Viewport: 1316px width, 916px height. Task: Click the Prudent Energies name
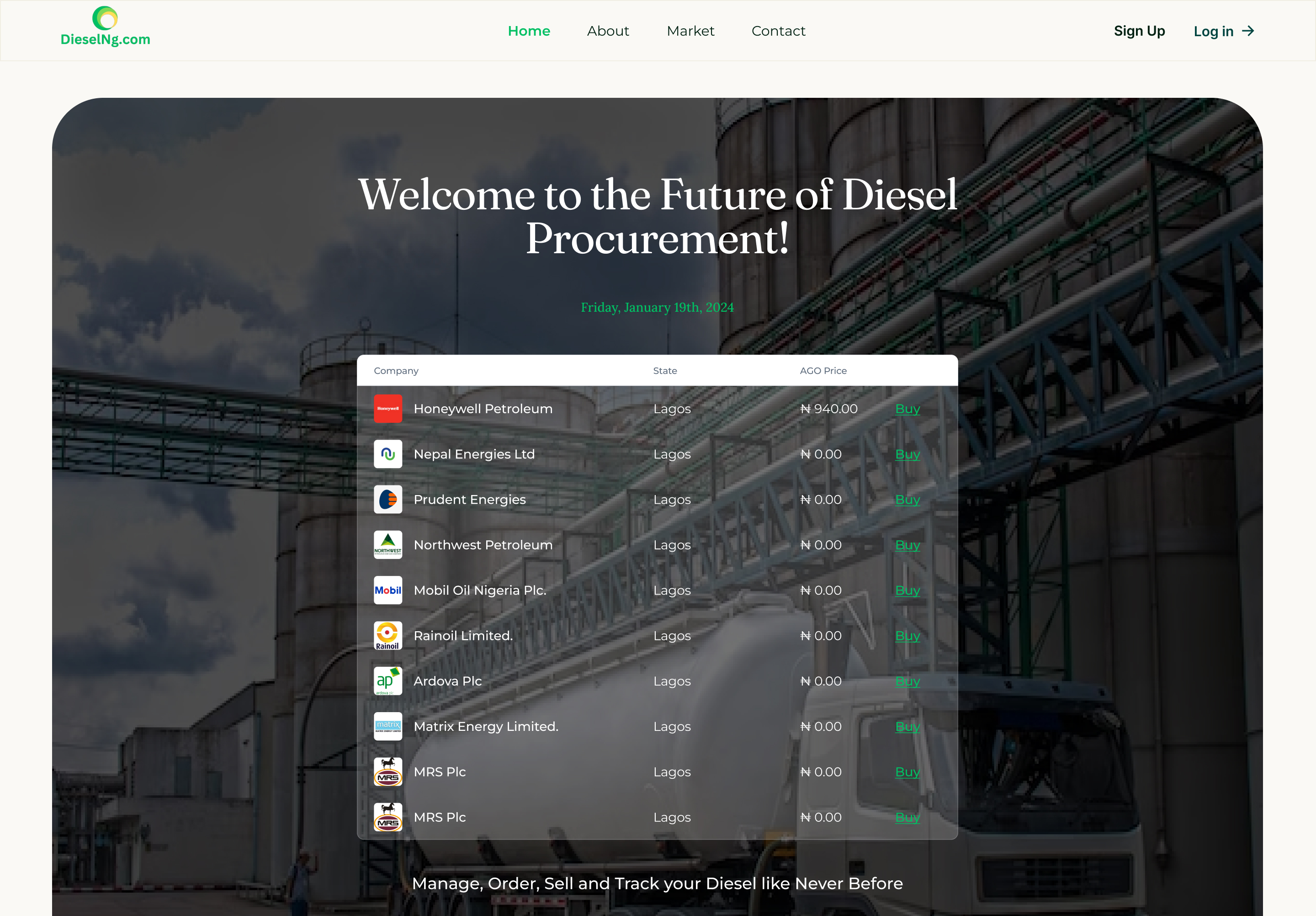coord(469,500)
